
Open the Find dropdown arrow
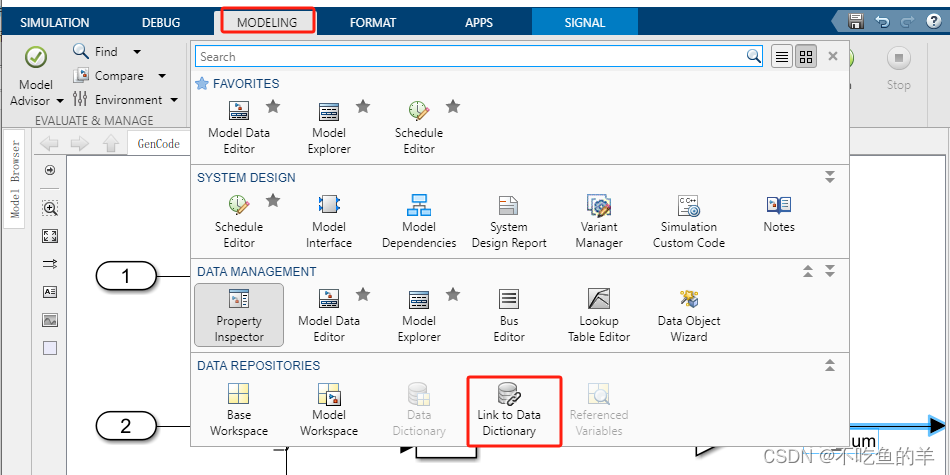point(137,52)
